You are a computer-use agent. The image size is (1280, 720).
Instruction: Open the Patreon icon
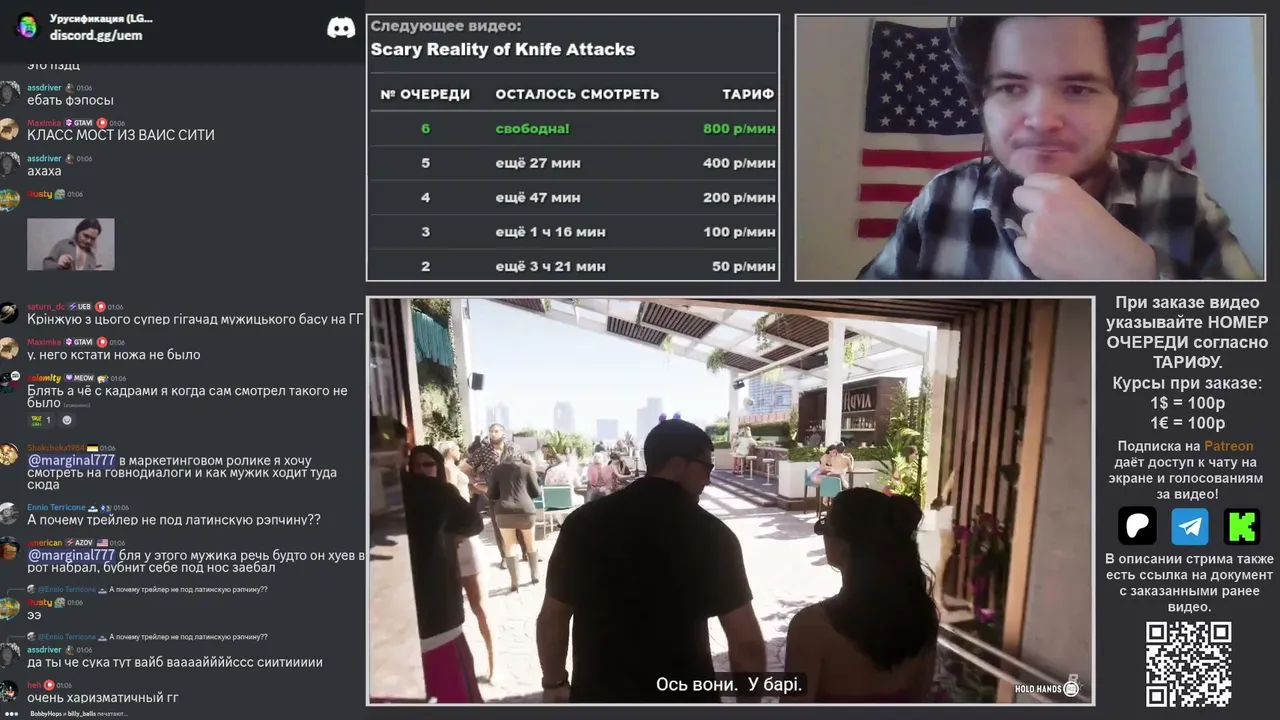(1137, 525)
